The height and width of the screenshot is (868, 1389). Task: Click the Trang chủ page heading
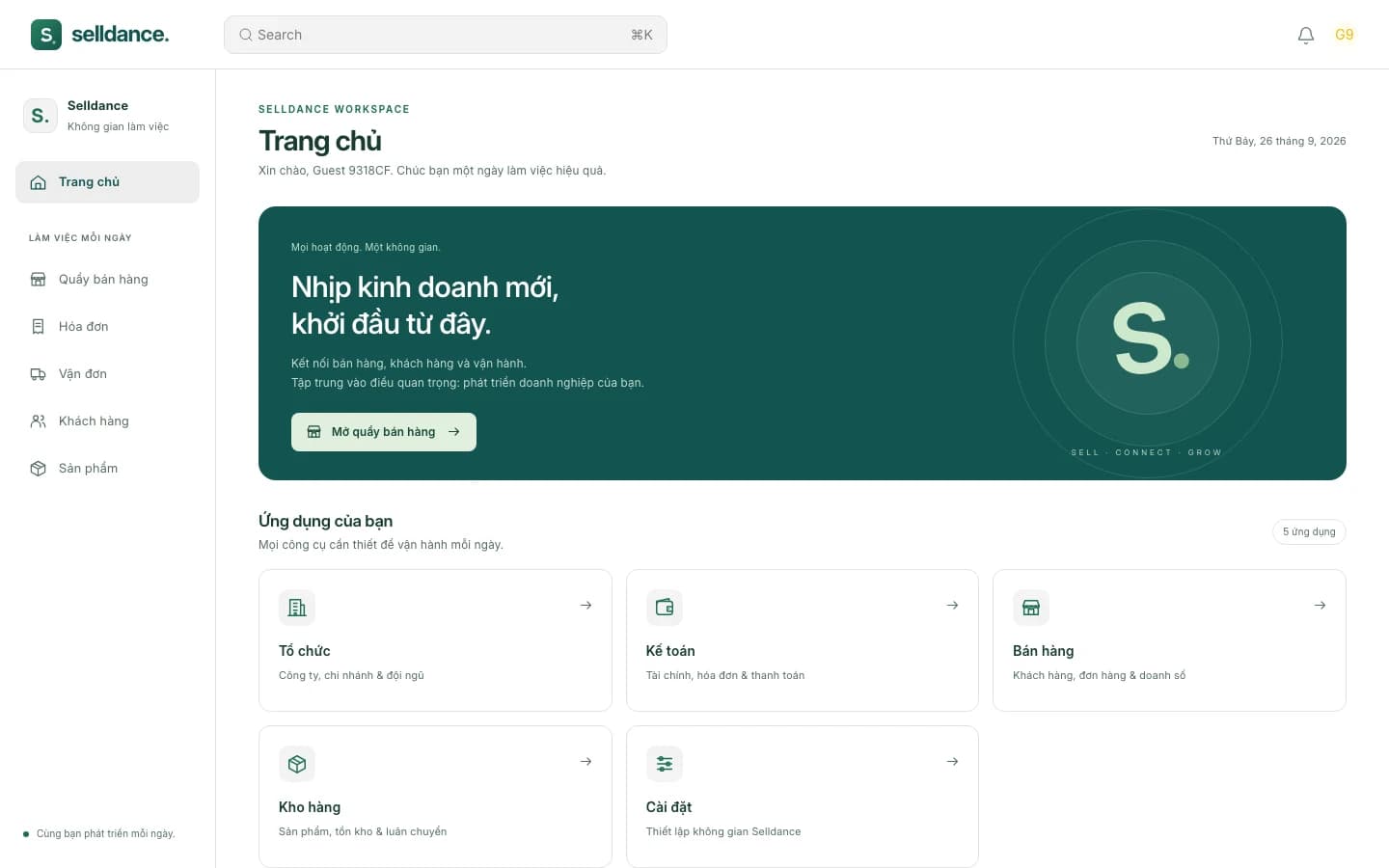[320, 141]
